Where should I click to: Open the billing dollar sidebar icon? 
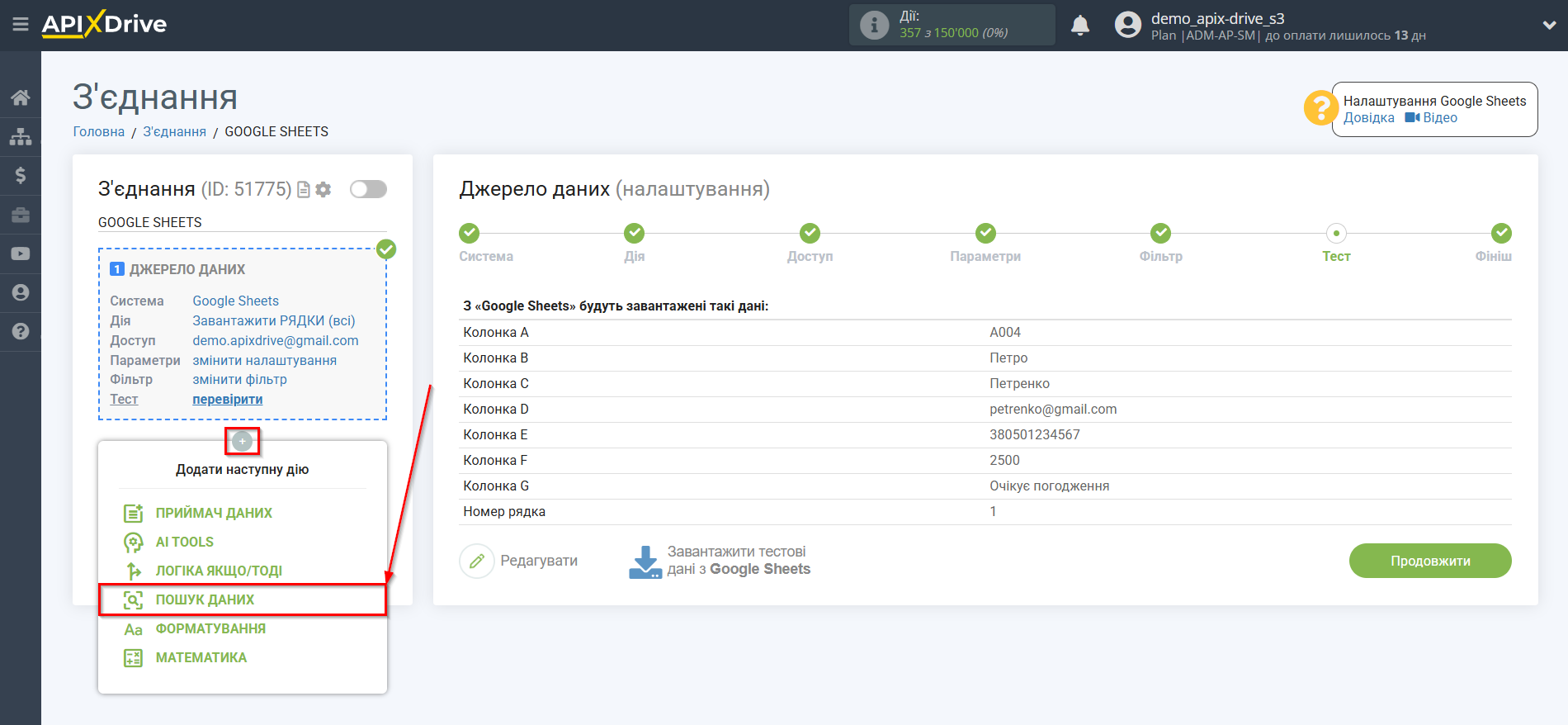click(21, 175)
